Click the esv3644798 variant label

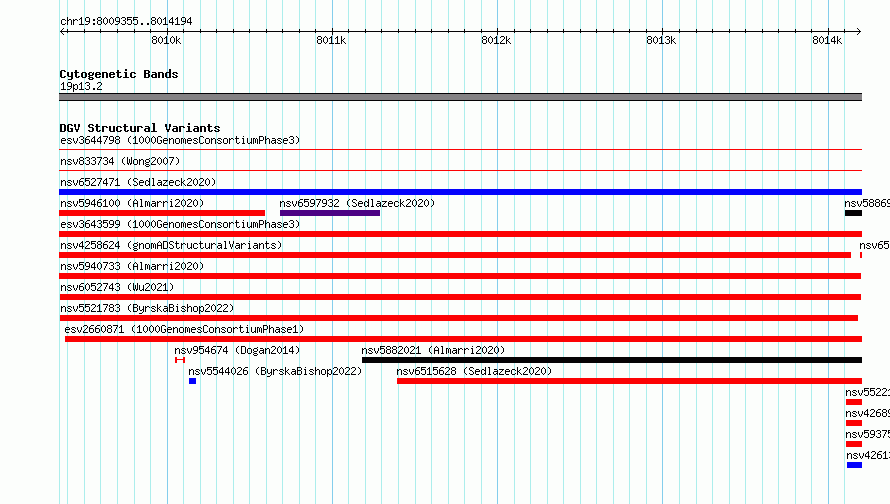point(180,140)
